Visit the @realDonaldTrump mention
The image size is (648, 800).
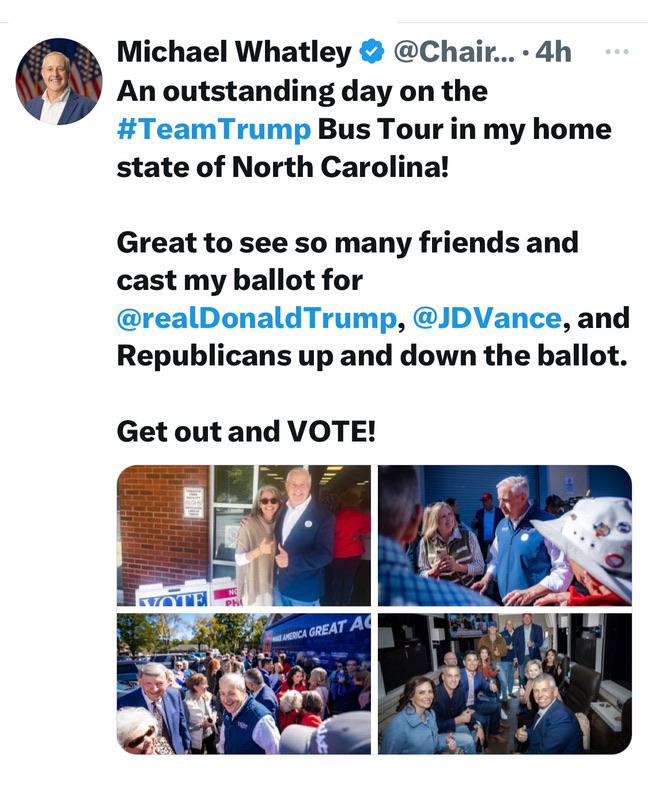click(x=255, y=318)
